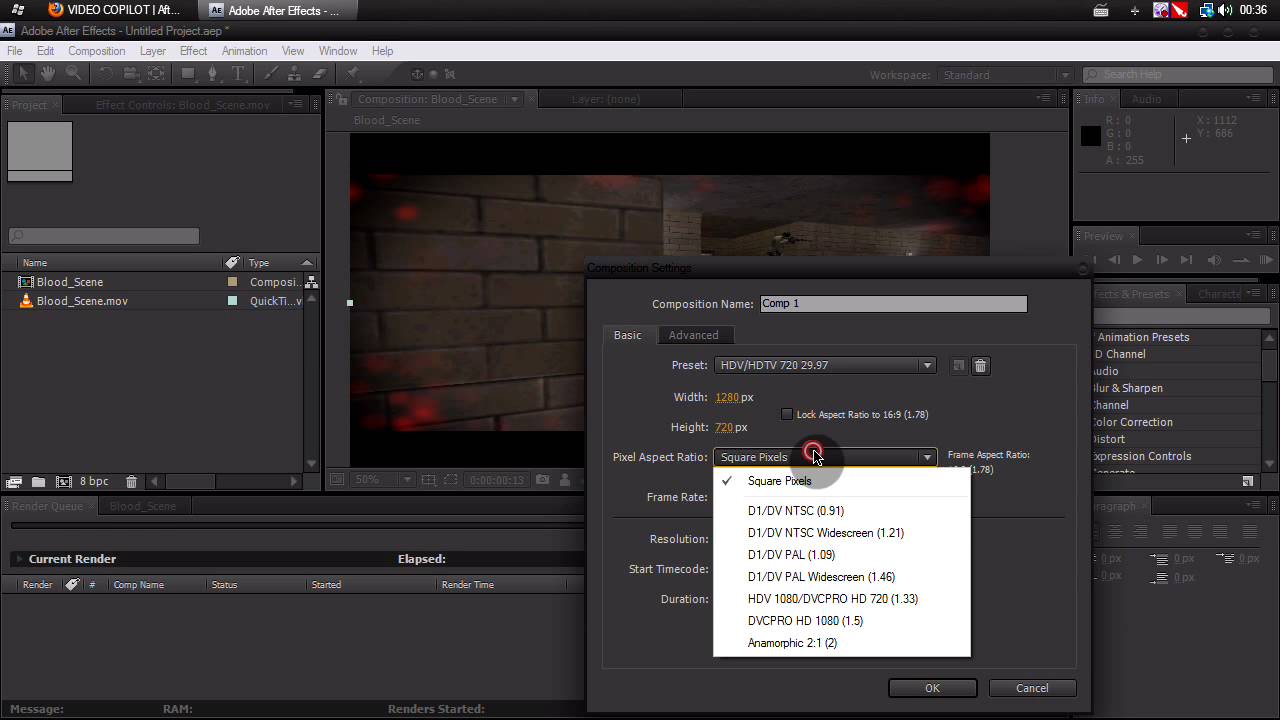Select Blood_Scene.mov in Project panel

[x=82, y=301]
